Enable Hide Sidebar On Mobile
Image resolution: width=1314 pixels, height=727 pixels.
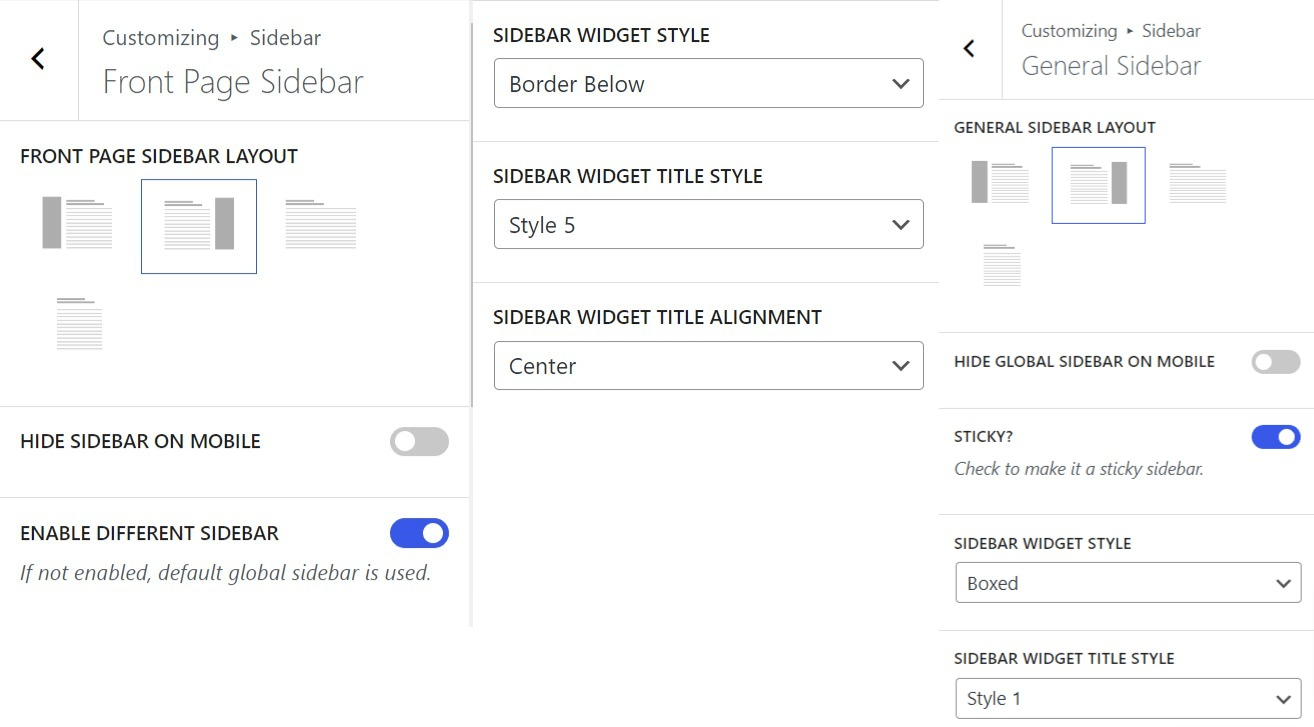(x=419, y=441)
